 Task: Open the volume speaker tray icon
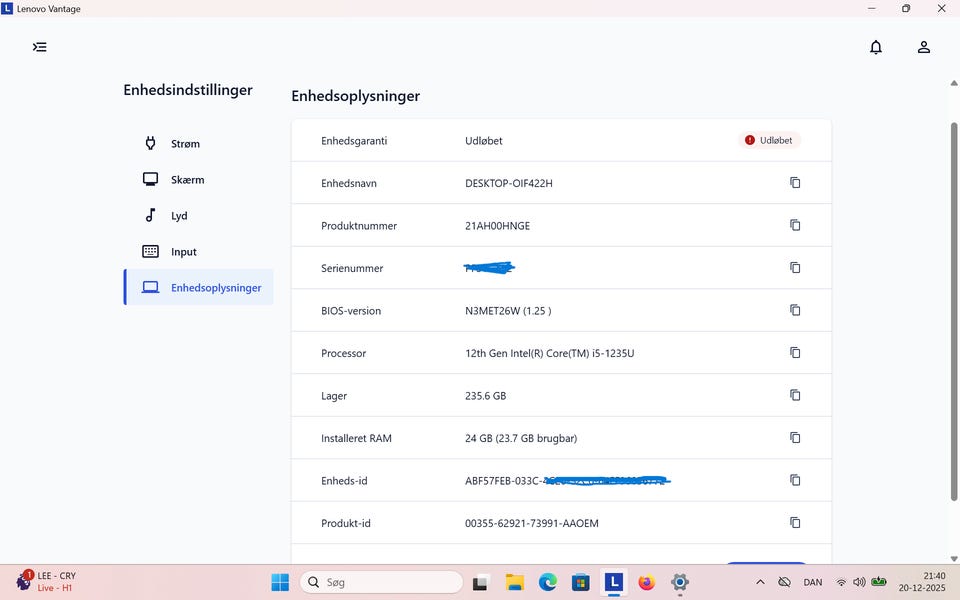859,582
